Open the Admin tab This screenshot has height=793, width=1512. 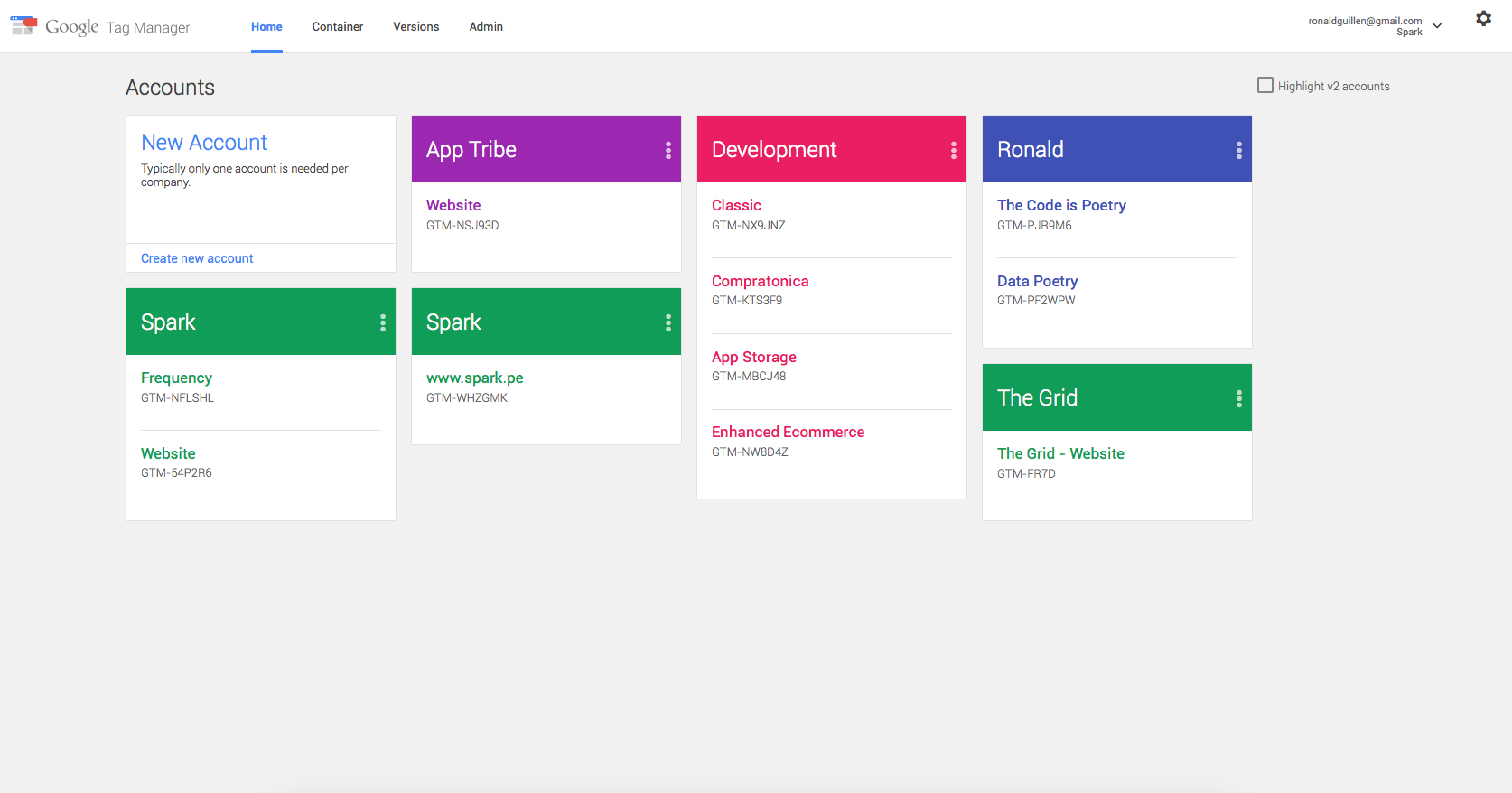(x=486, y=27)
